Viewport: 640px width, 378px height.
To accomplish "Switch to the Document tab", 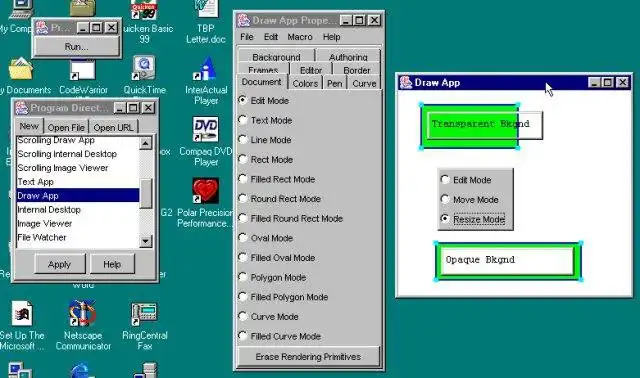I will click(262, 82).
